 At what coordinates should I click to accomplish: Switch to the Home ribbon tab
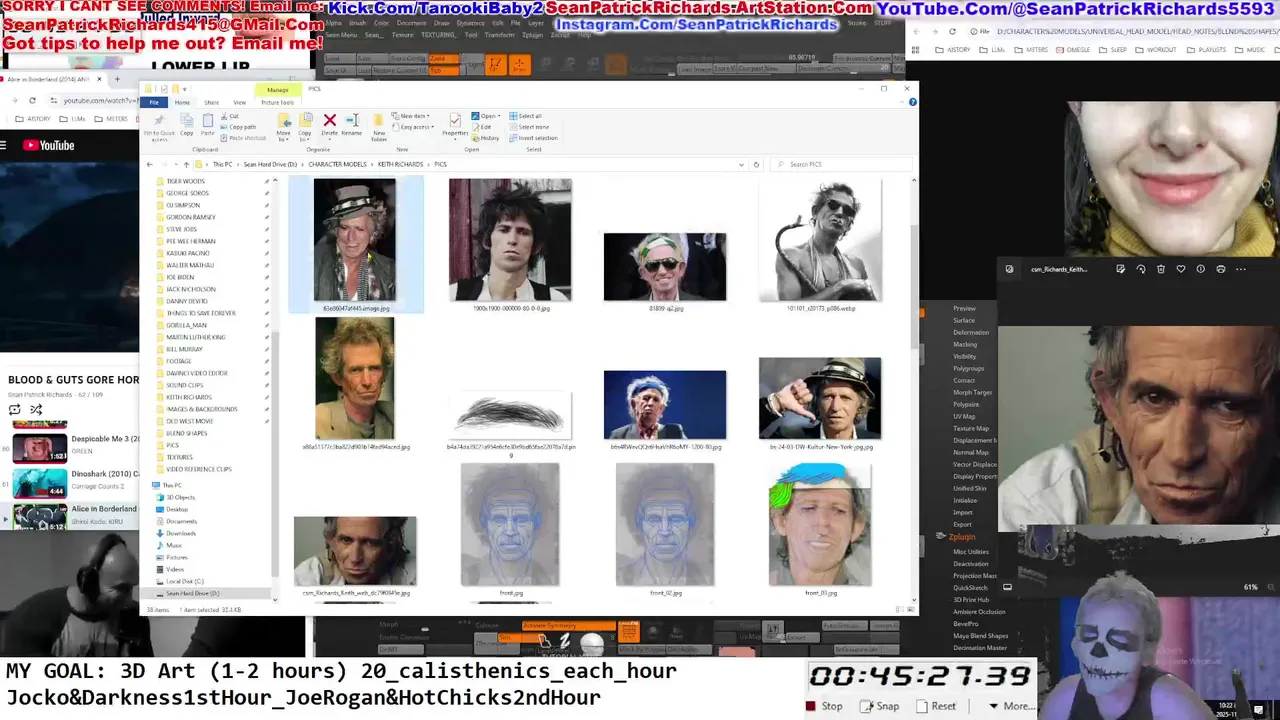182,102
